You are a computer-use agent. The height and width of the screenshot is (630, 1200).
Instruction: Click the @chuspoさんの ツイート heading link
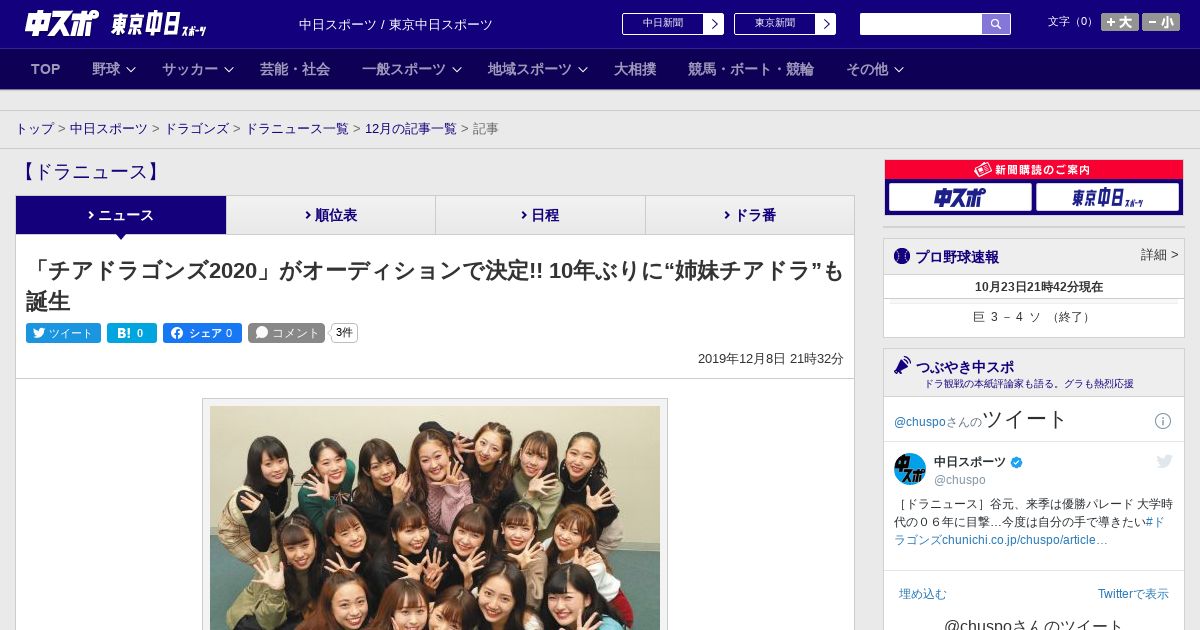click(x=981, y=420)
